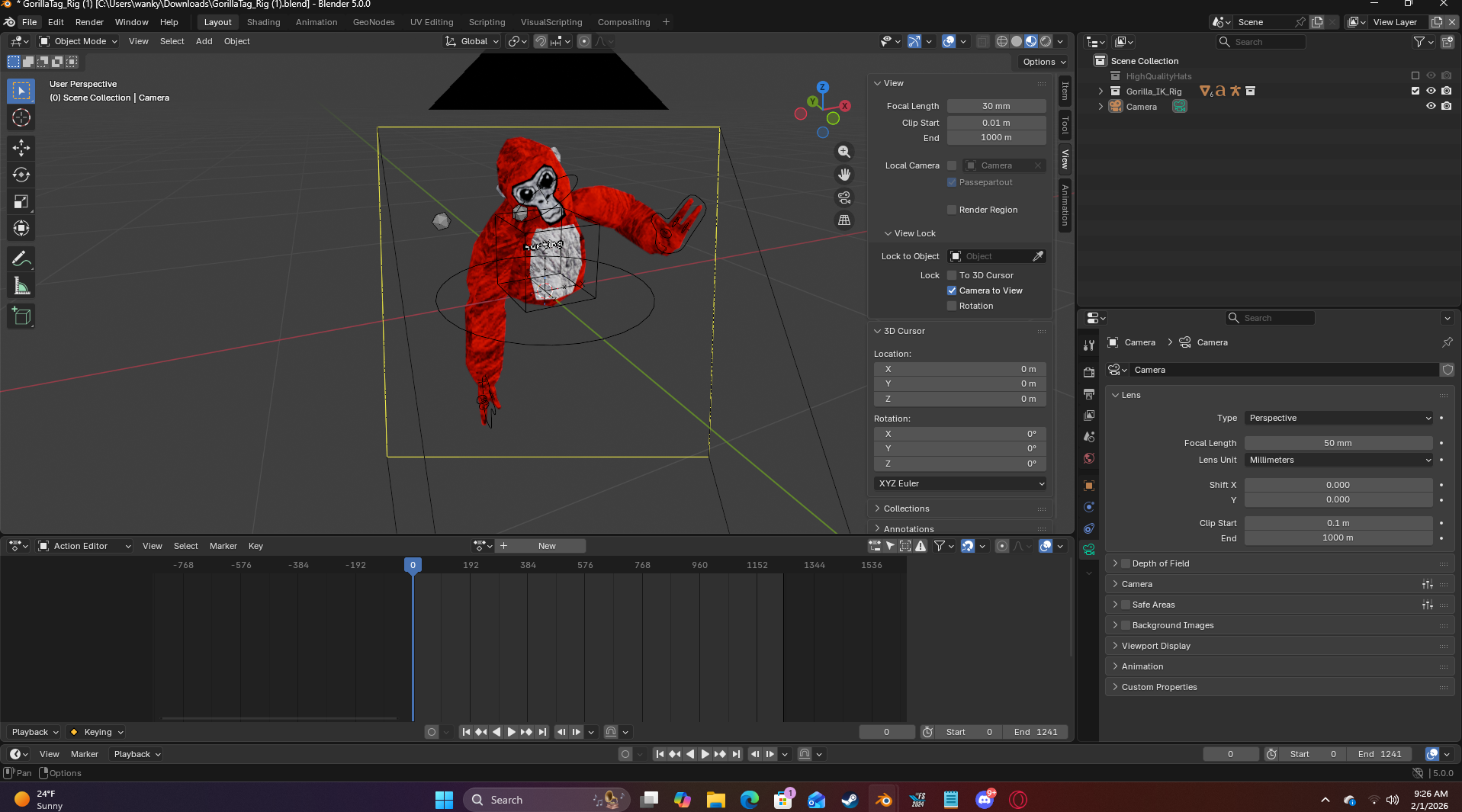Switch to the Shading workspace tab

(263, 22)
